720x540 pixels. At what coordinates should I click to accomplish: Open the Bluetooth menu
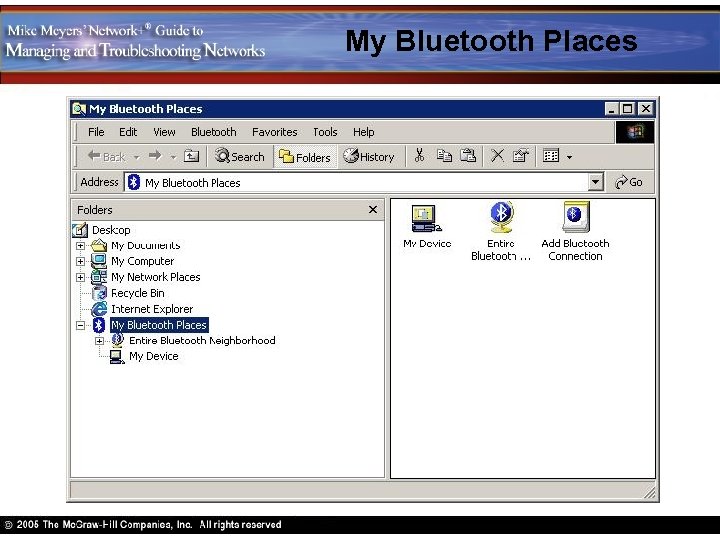[214, 132]
